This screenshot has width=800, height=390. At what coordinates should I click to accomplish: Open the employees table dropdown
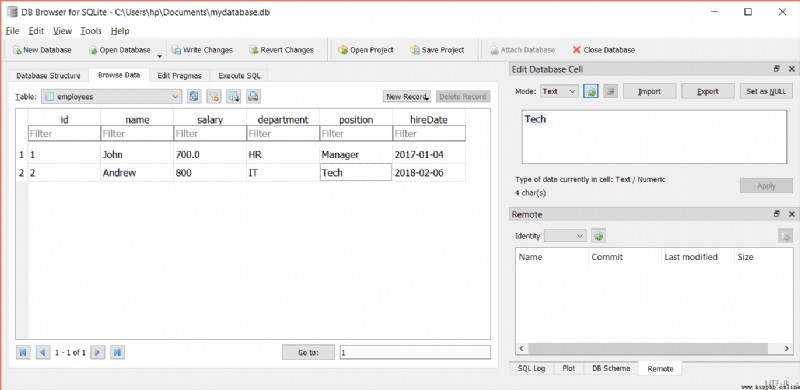(x=111, y=96)
